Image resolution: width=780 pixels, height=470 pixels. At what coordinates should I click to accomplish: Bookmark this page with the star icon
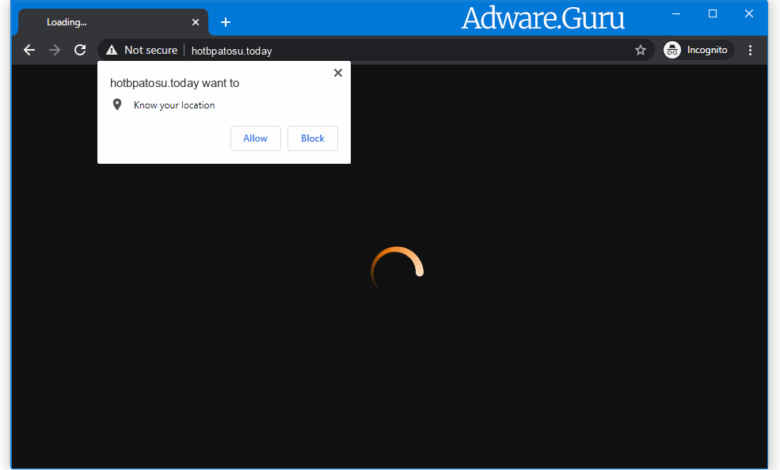[640, 50]
